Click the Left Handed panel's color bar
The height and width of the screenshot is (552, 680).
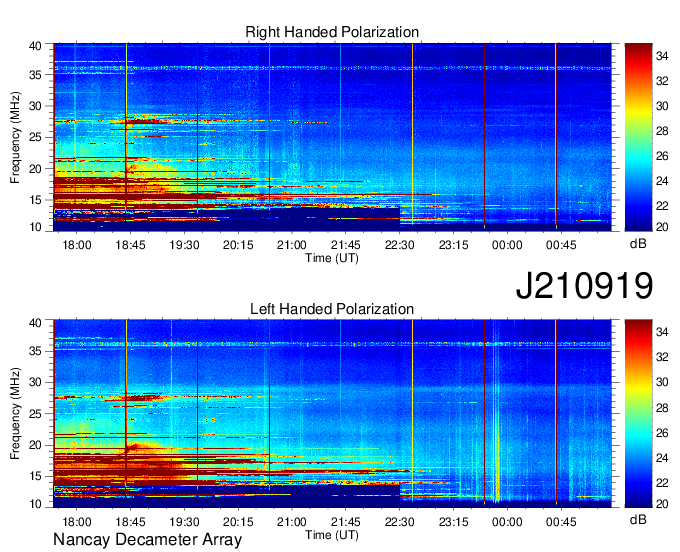pos(638,414)
